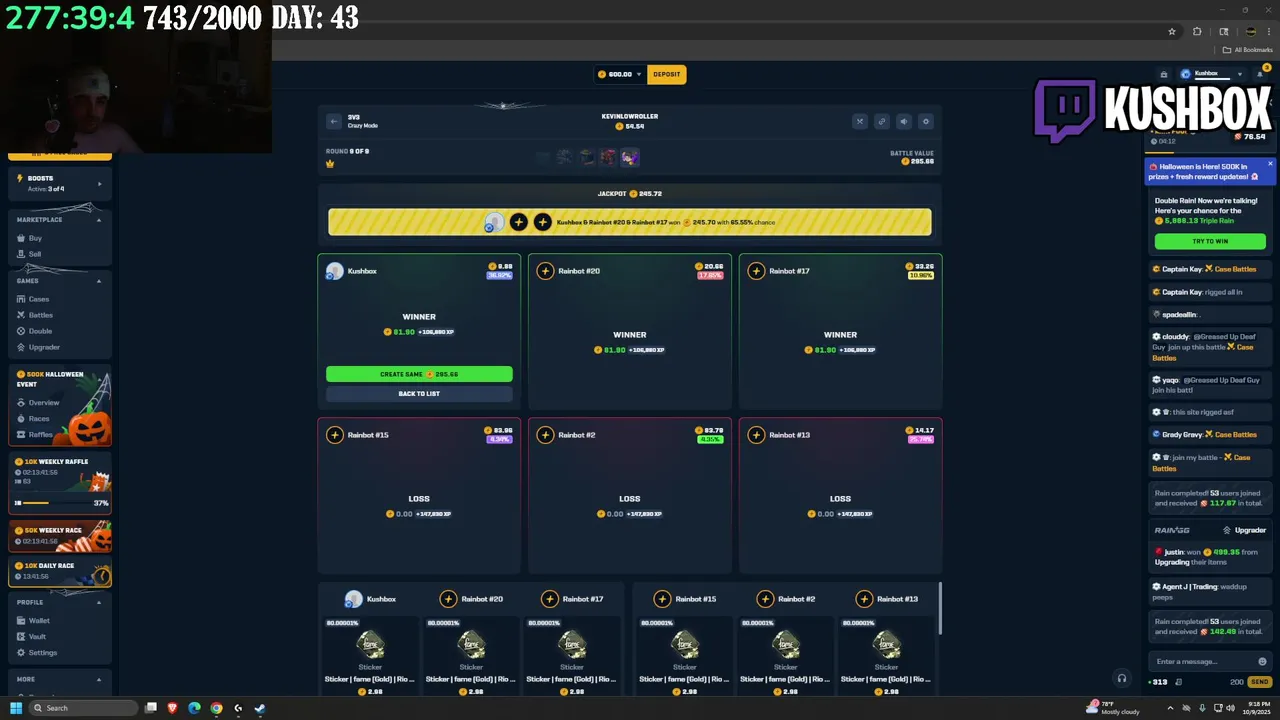
Task: Collapse the Profile section
Action: click(98, 602)
